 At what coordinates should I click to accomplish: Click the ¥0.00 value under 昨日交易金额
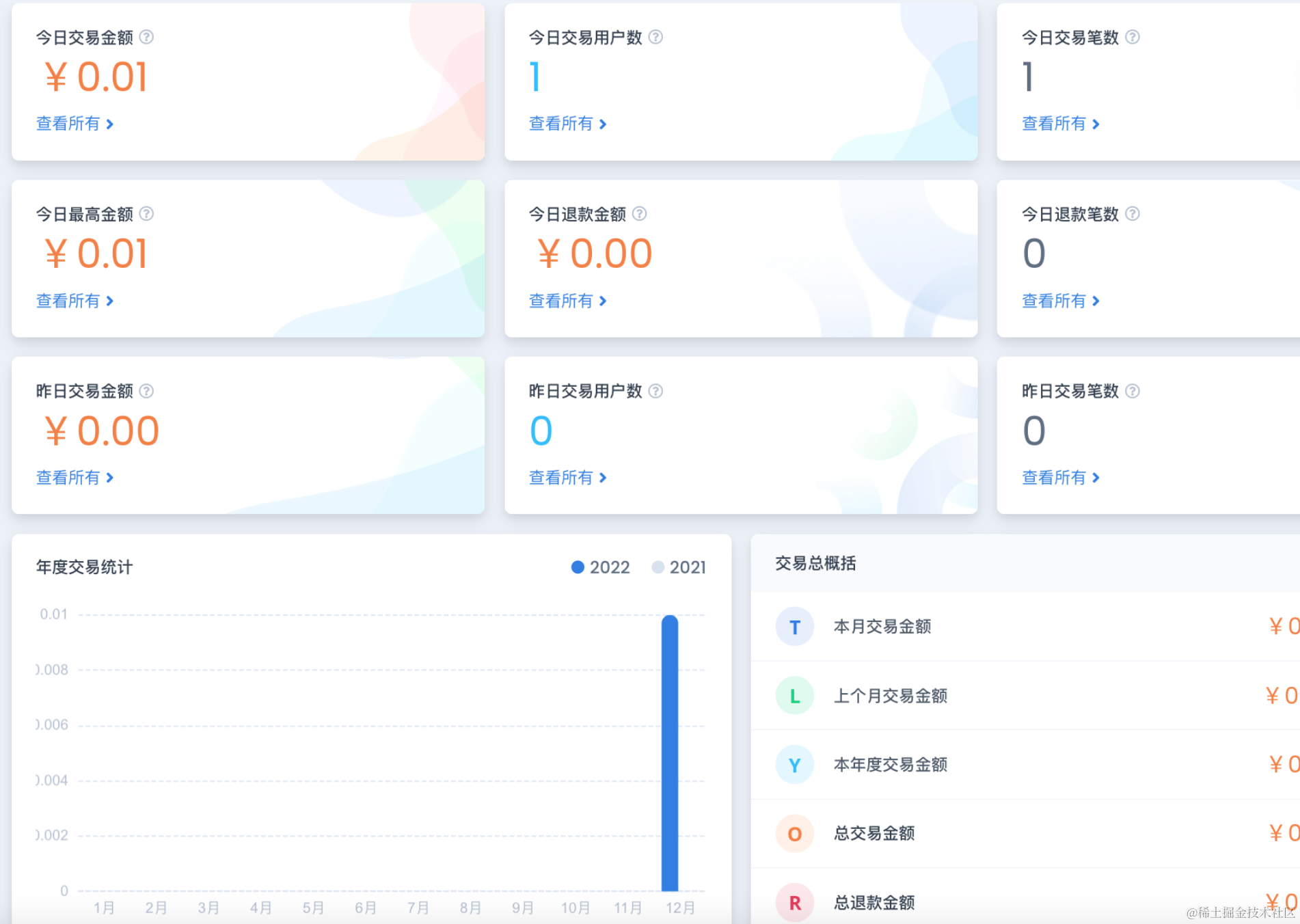(102, 431)
